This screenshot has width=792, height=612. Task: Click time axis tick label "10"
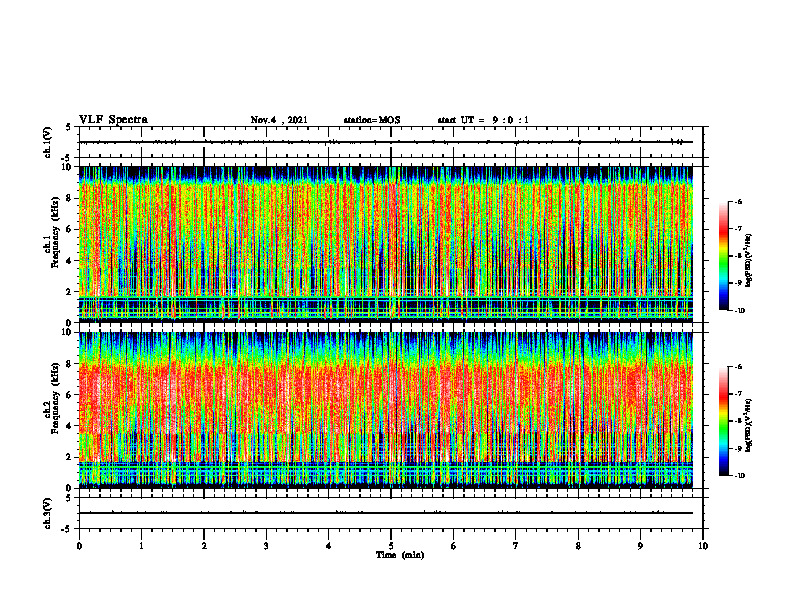(x=703, y=546)
